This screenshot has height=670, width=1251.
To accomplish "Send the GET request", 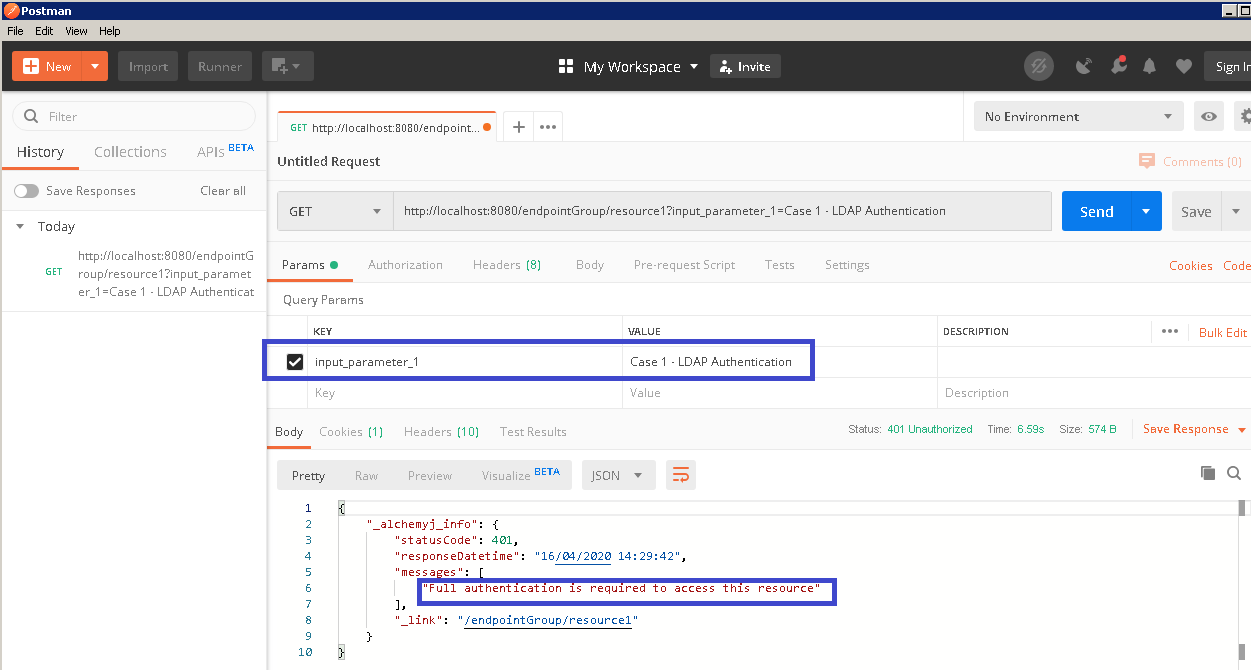I will point(1097,211).
